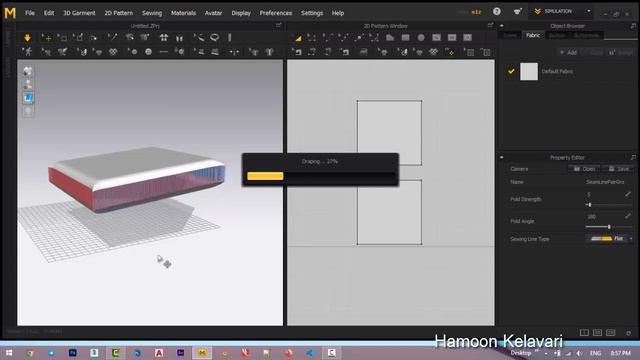Click the Add fabric button

point(568,52)
